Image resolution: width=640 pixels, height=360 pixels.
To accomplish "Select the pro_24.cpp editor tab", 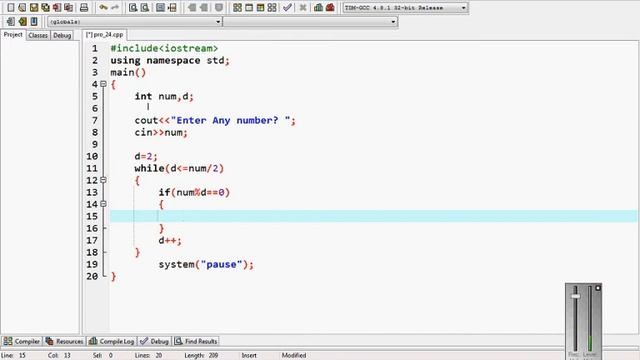I will click(x=104, y=35).
